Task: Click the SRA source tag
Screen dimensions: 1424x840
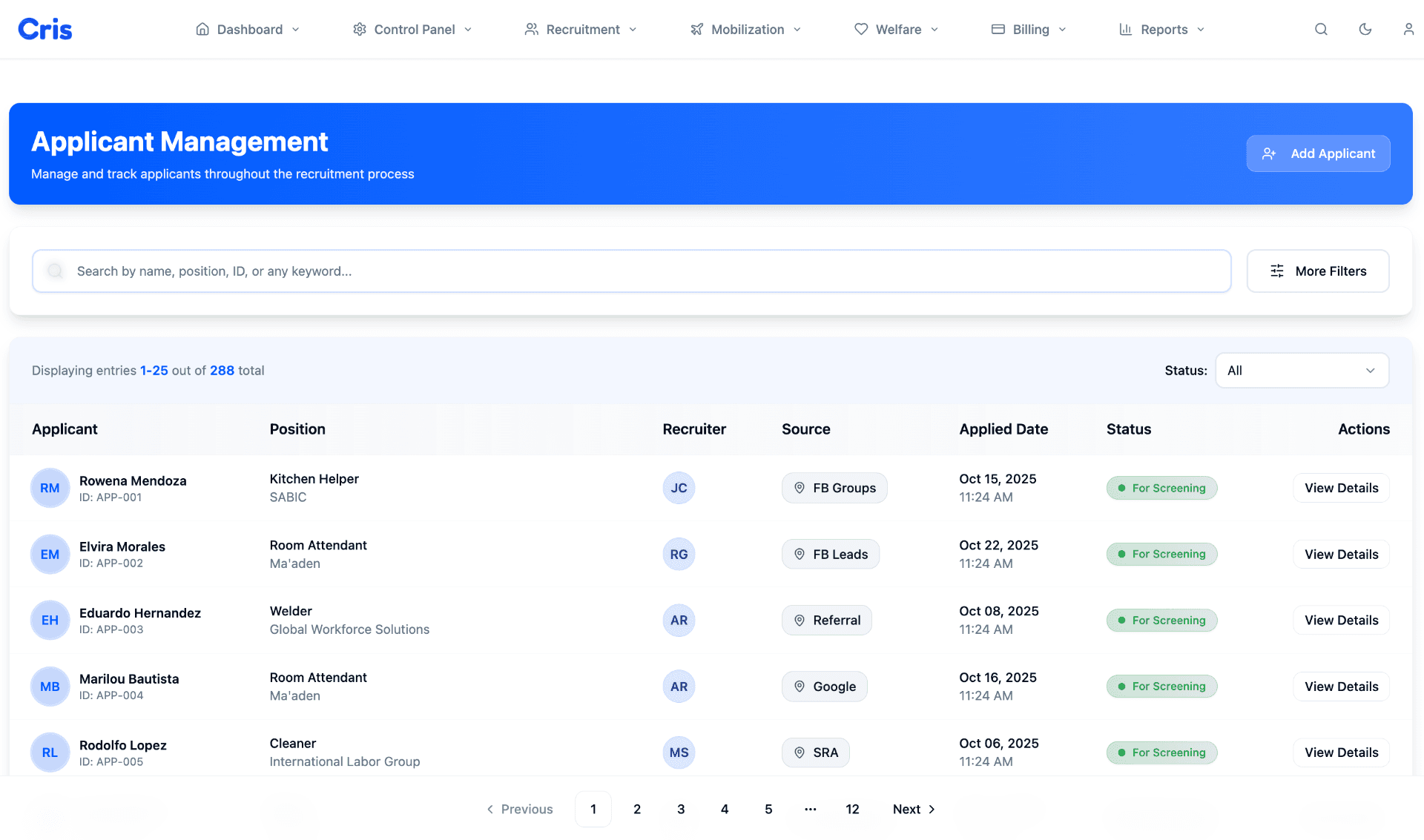Action: click(816, 753)
